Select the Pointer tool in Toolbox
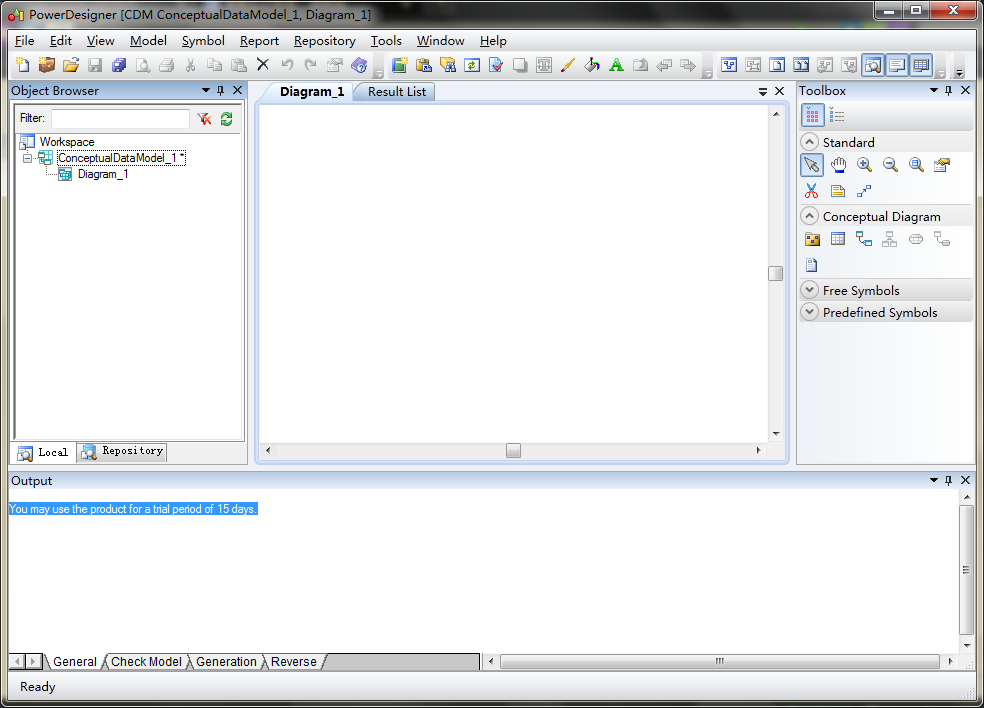Viewport: 984px width, 708px height. coord(811,165)
